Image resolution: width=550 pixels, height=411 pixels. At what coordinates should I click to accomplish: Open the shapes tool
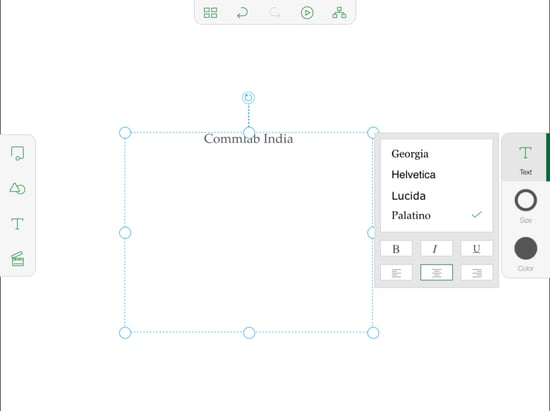coord(17,188)
